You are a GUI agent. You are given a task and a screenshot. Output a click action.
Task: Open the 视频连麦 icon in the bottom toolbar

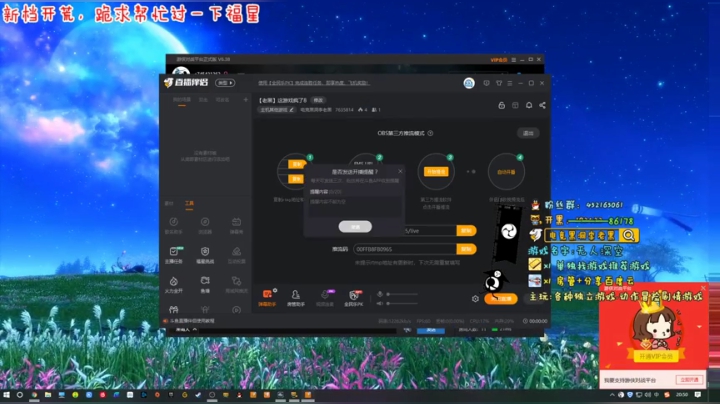coord(325,297)
